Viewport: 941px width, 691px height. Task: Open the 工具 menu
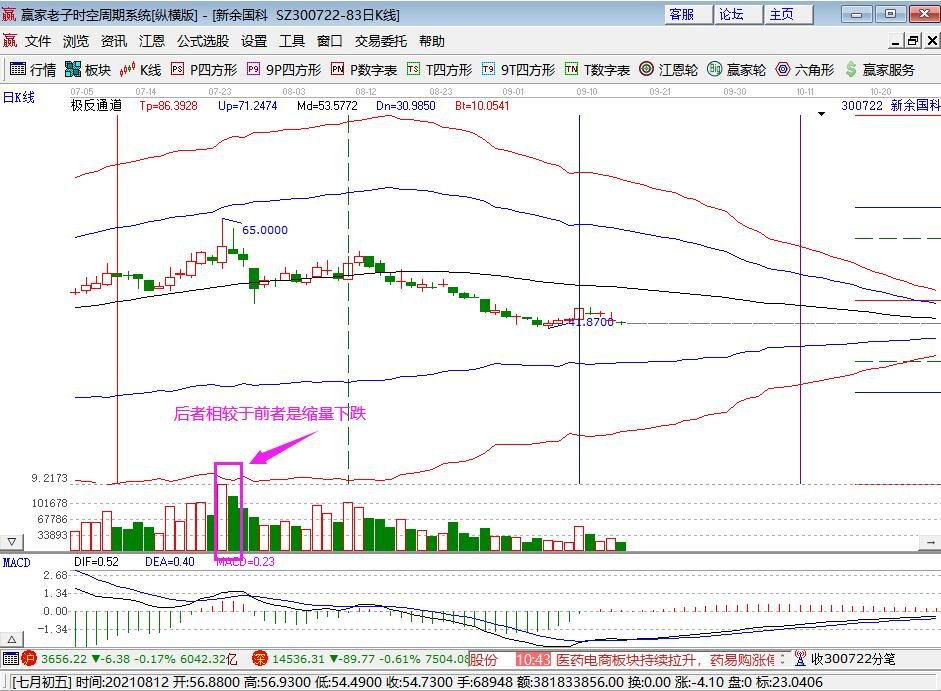pyautogui.click(x=292, y=41)
